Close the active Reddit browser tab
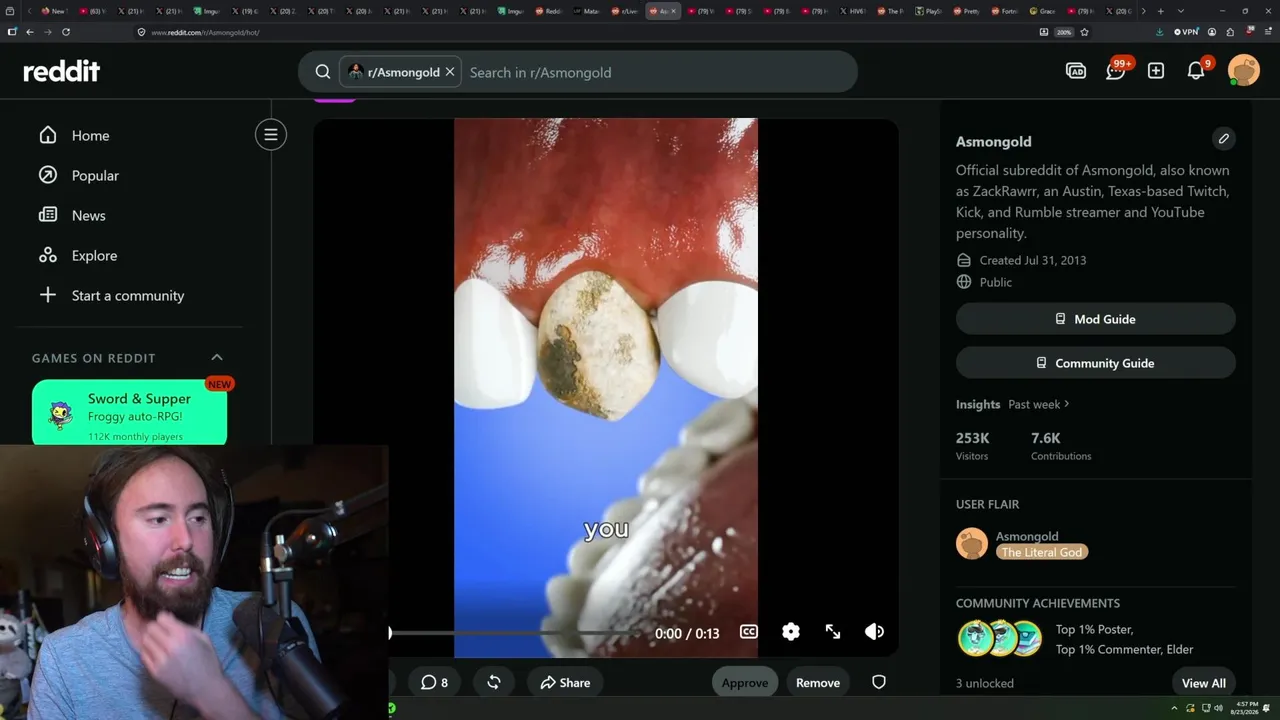Image resolution: width=1280 pixels, height=720 pixels. click(673, 11)
